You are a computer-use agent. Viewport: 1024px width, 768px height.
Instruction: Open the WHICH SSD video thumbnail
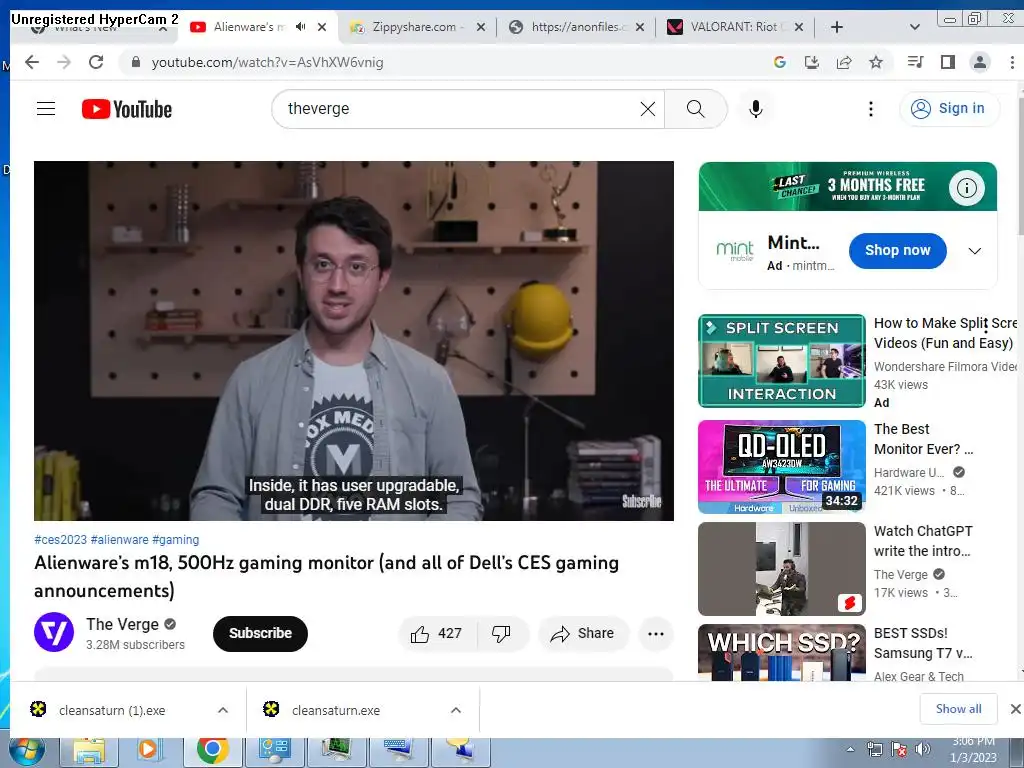[x=782, y=652]
